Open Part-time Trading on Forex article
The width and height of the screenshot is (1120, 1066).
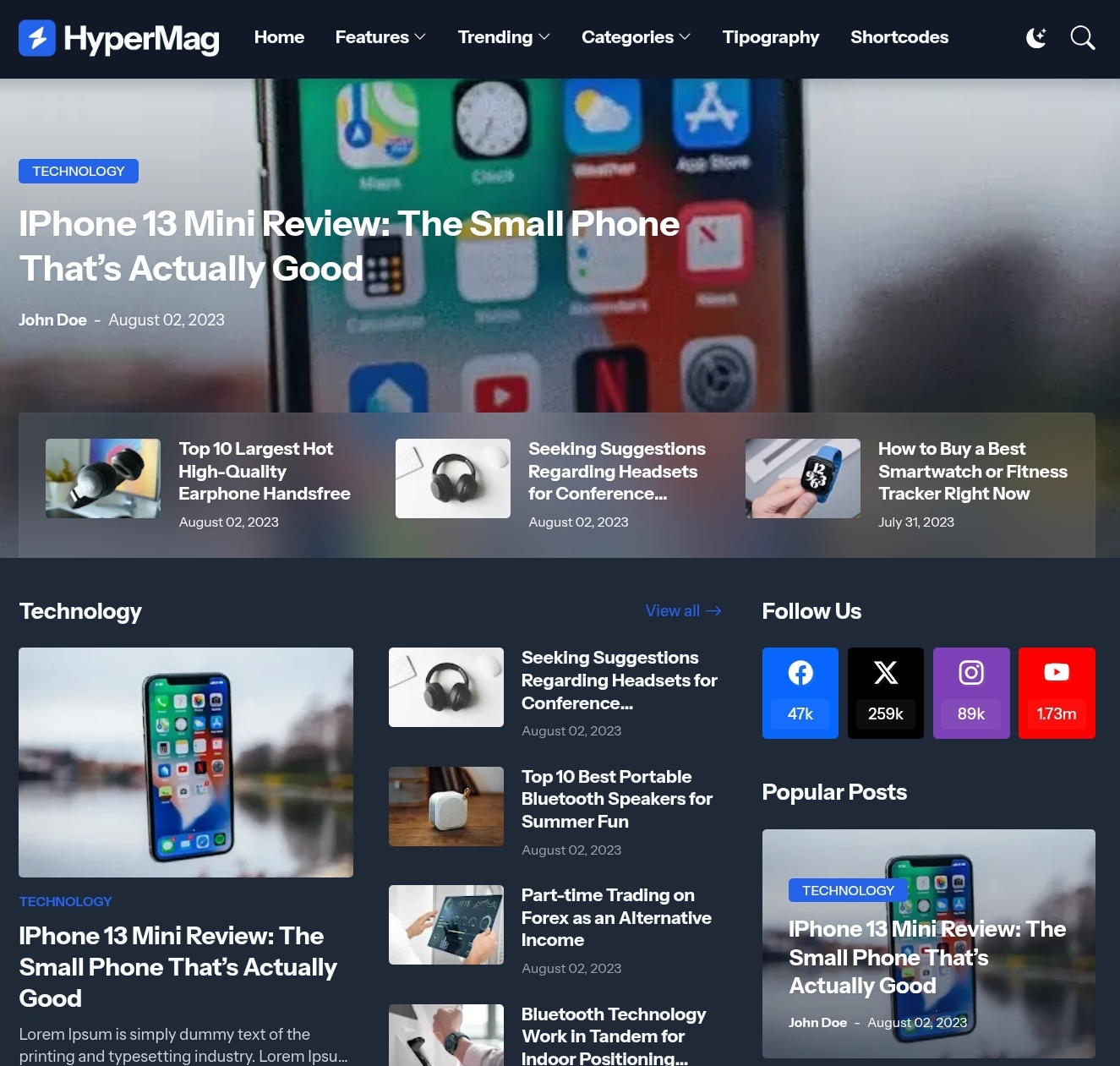pos(616,917)
